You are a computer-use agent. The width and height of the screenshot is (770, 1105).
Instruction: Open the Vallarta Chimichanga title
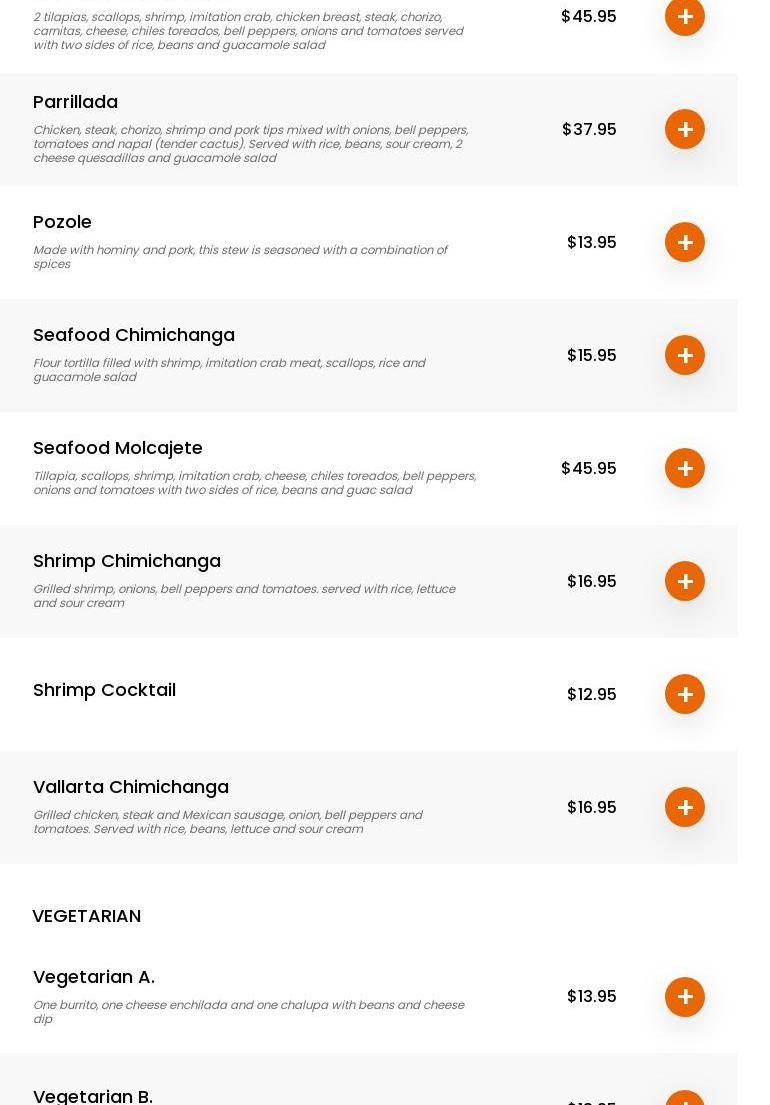pyautogui.click(x=131, y=787)
